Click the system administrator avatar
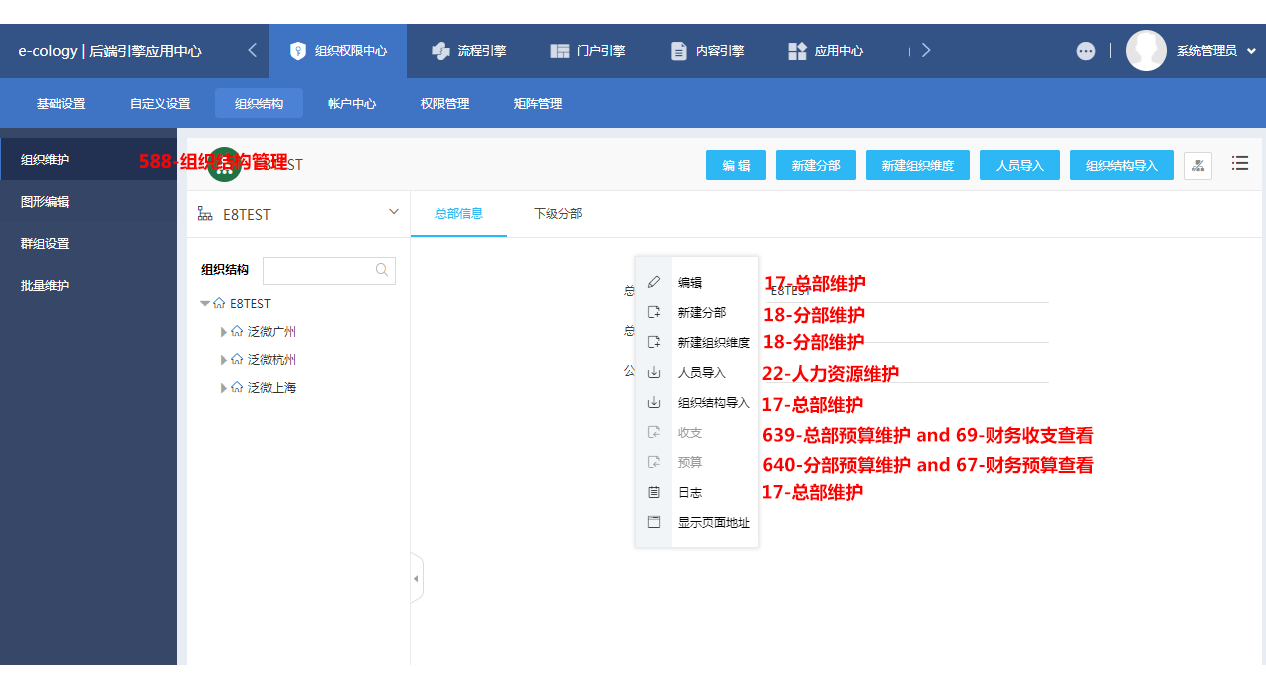 pos(1146,51)
